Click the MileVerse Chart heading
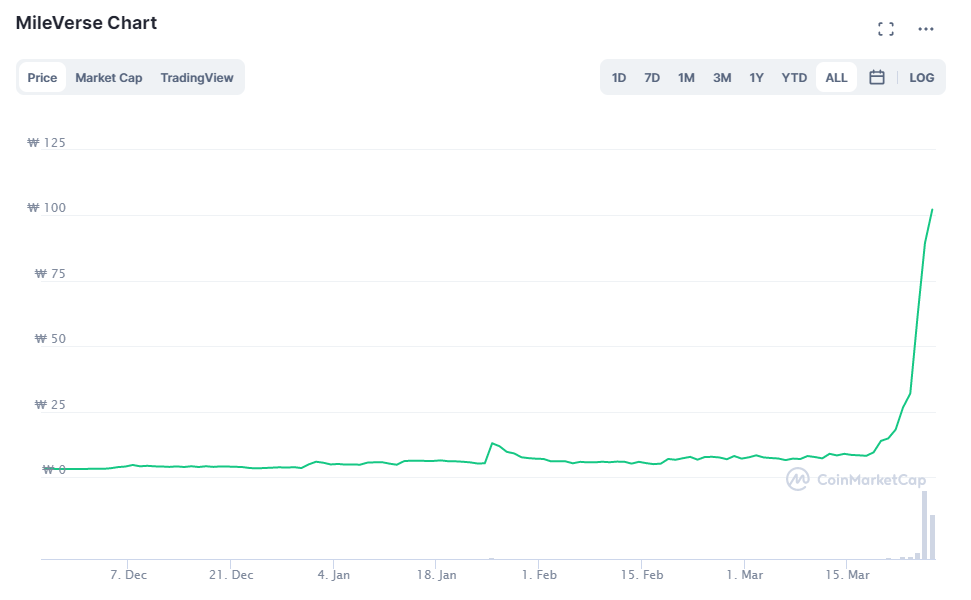 [86, 23]
